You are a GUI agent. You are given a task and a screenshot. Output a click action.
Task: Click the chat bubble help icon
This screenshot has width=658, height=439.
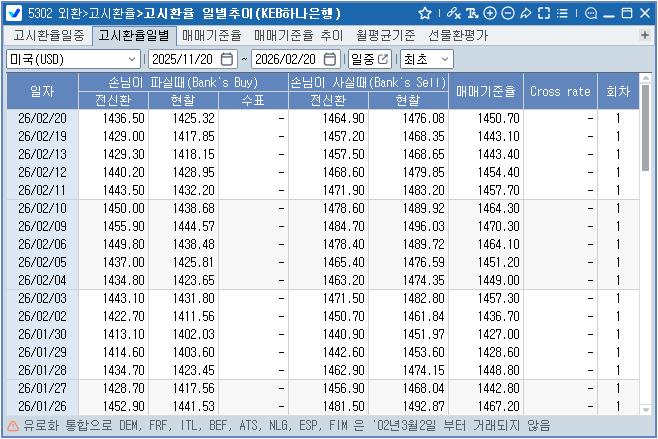[591, 13]
